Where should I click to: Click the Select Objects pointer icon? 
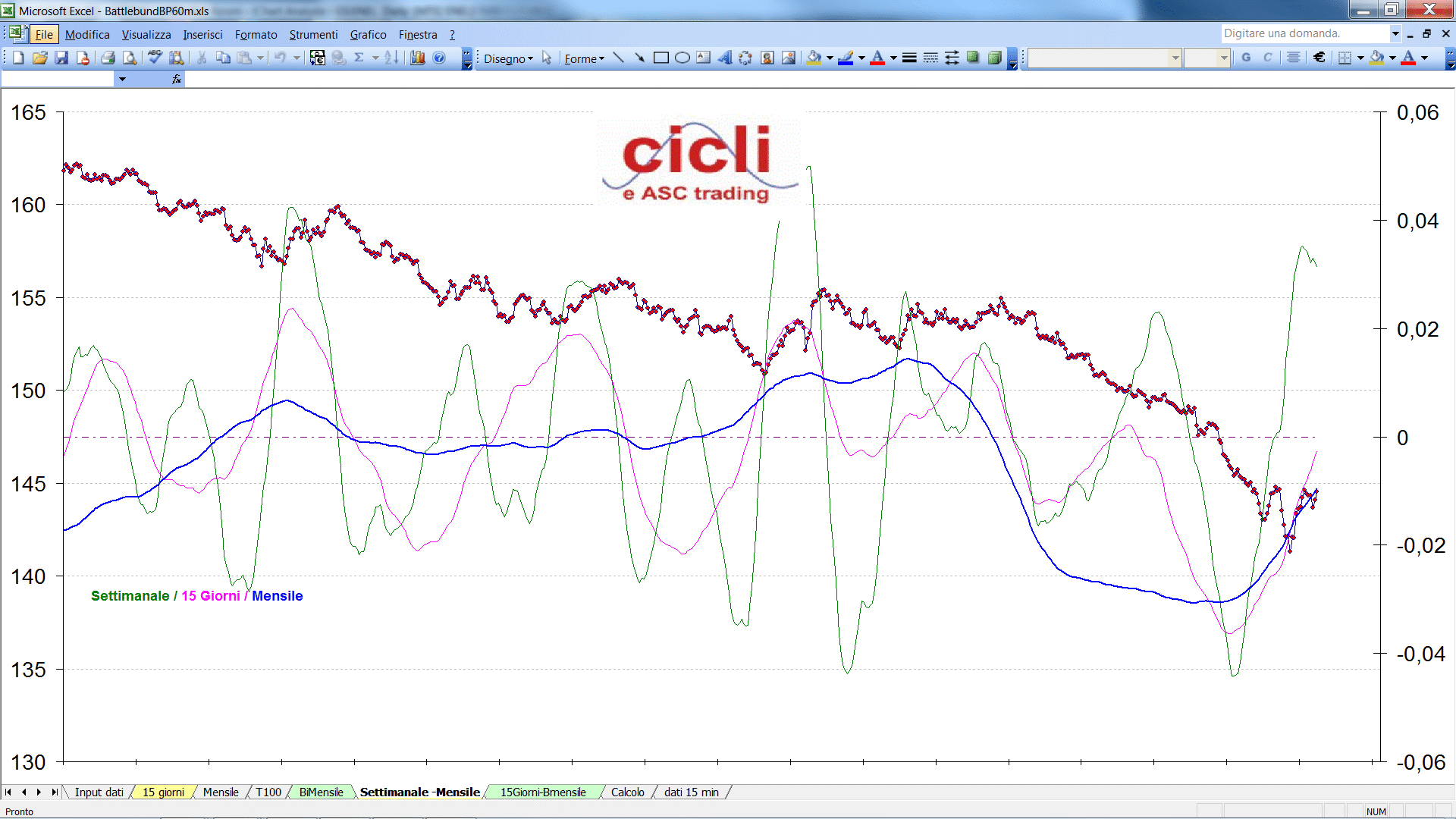coord(547,58)
